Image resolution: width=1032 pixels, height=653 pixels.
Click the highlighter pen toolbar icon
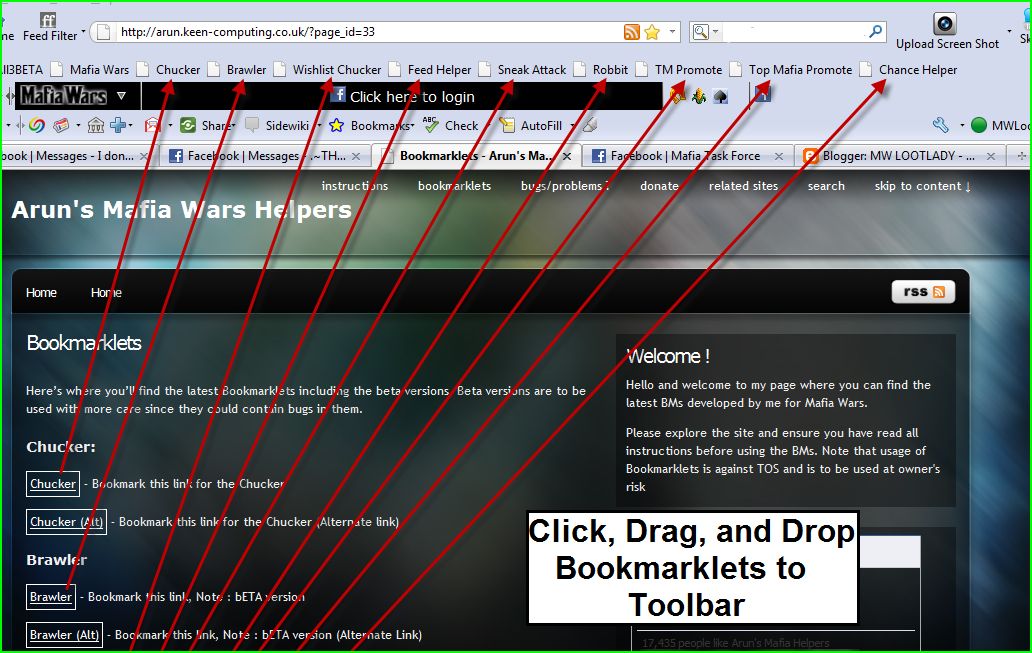click(590, 124)
